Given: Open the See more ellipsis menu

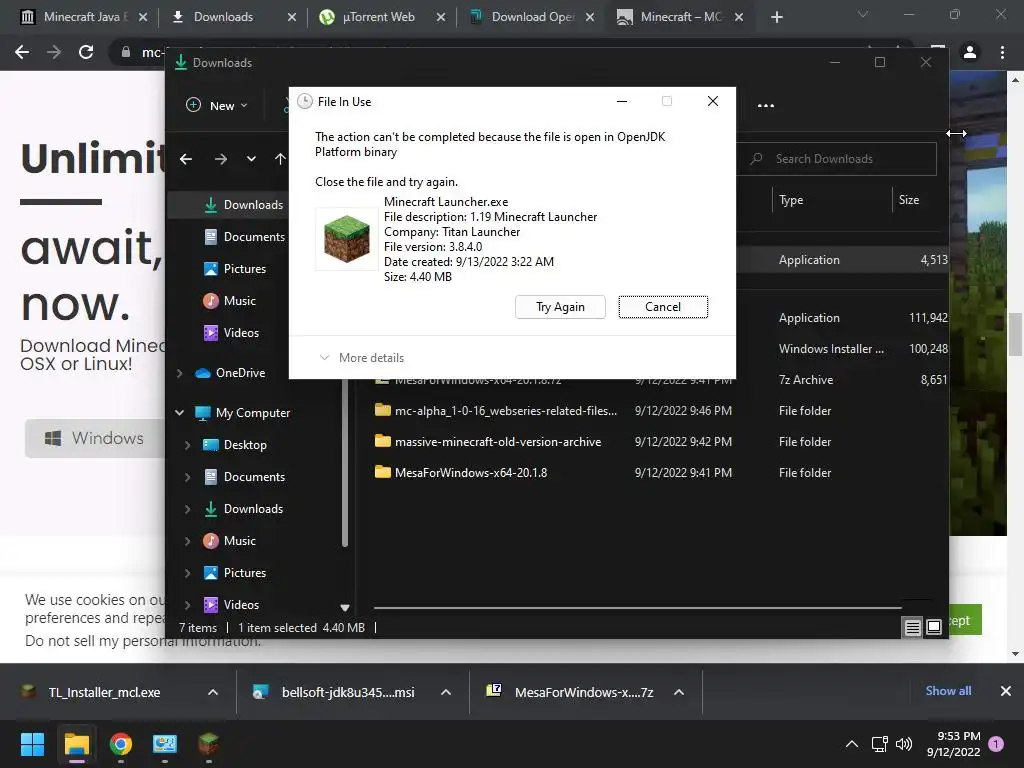Looking at the screenshot, I should tap(765, 105).
